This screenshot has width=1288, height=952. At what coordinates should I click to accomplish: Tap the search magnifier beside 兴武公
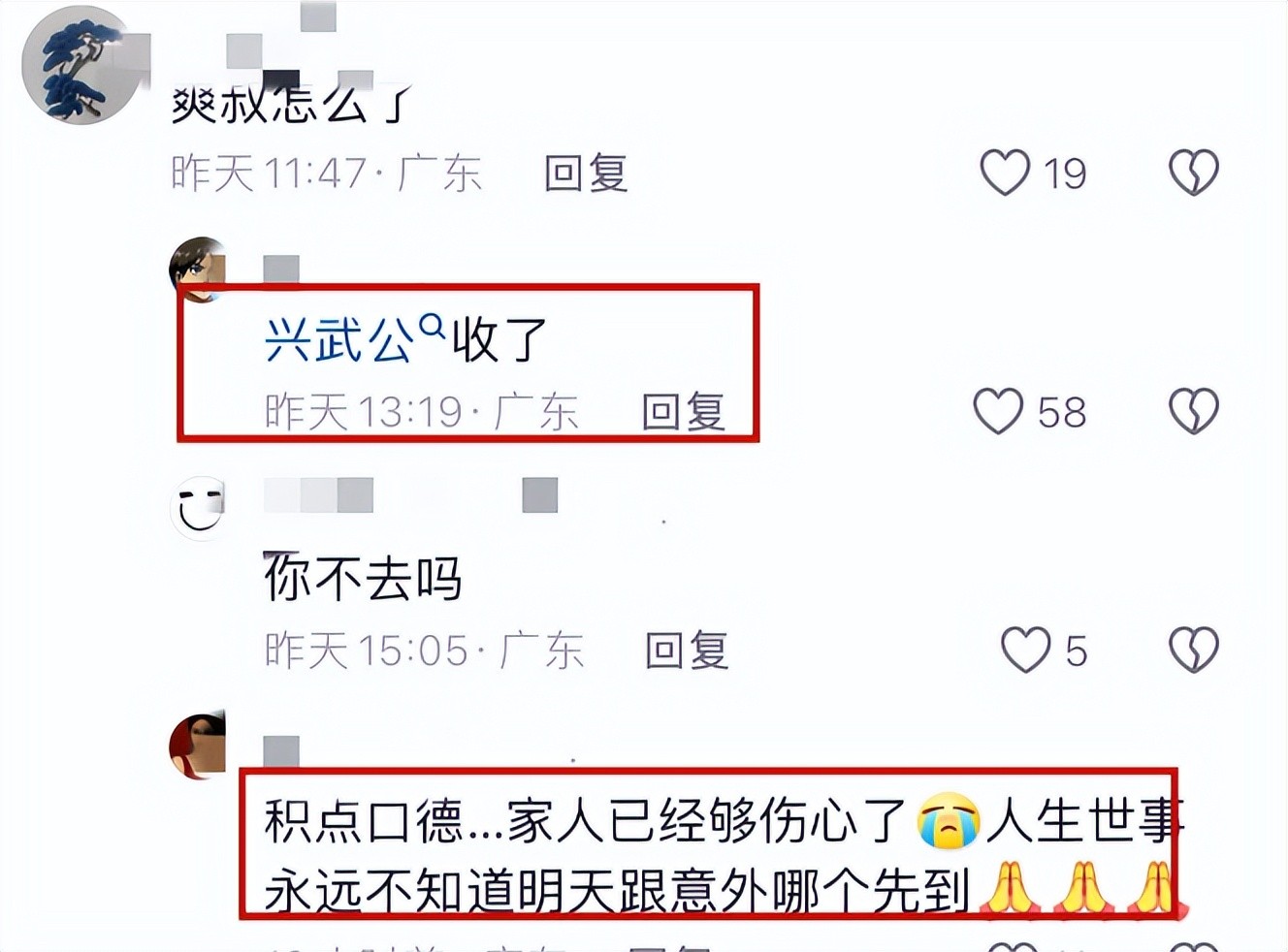[432, 328]
